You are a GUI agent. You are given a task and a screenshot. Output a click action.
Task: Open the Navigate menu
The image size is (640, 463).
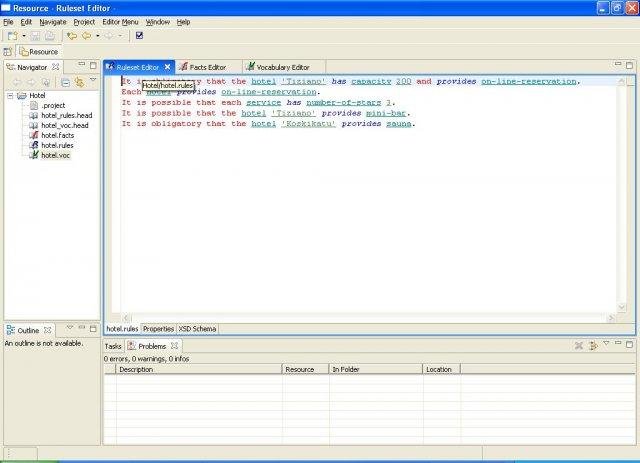point(53,22)
